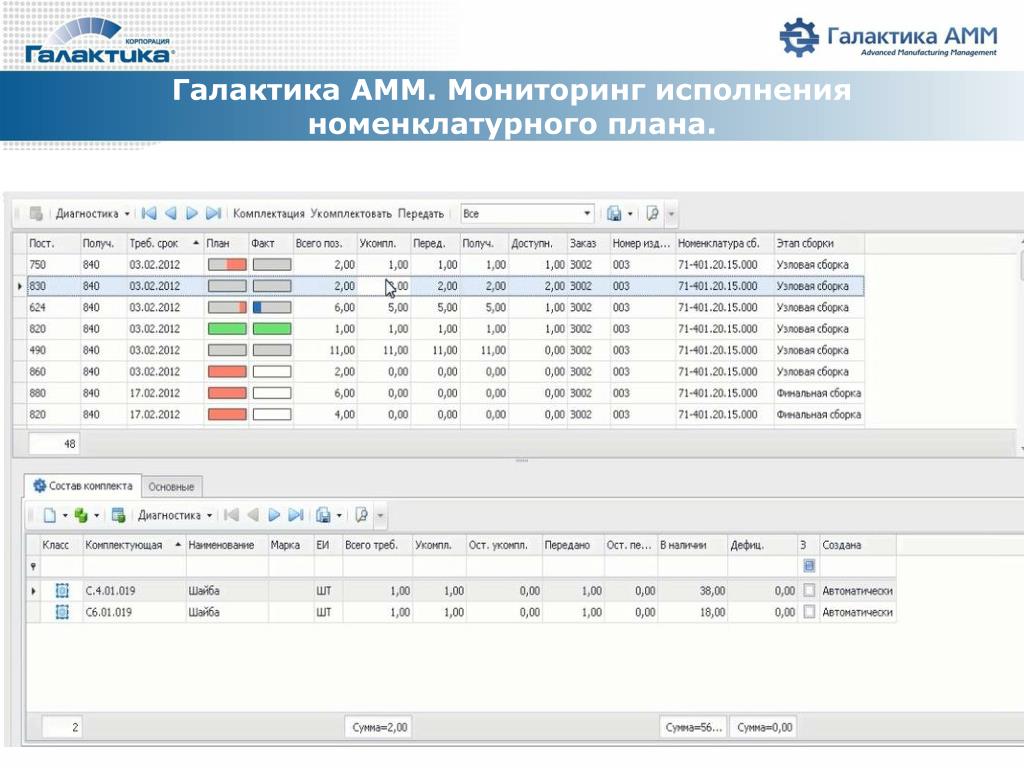Go to last record in lower toolbar
Image resolution: width=1024 pixels, height=768 pixels.
coord(296,515)
